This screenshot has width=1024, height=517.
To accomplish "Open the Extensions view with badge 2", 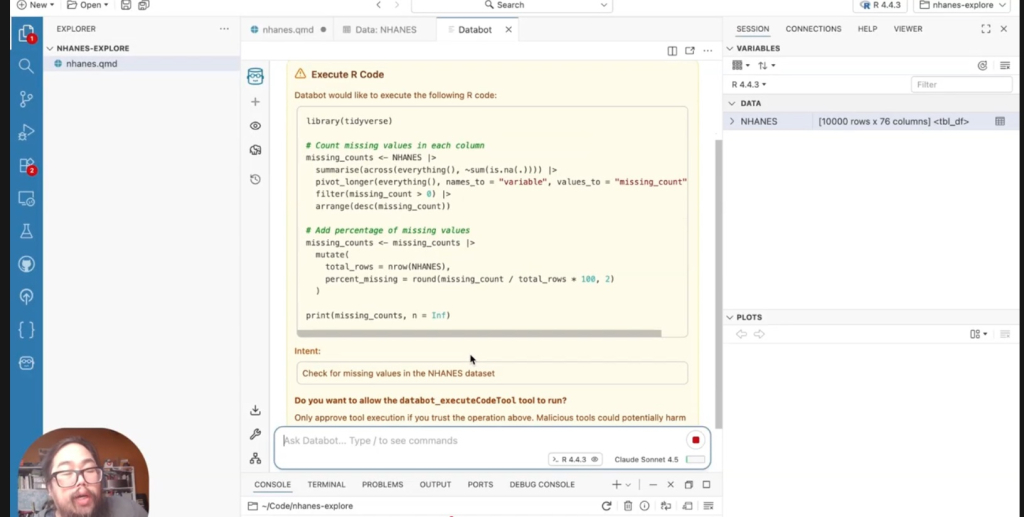I will tap(26, 166).
